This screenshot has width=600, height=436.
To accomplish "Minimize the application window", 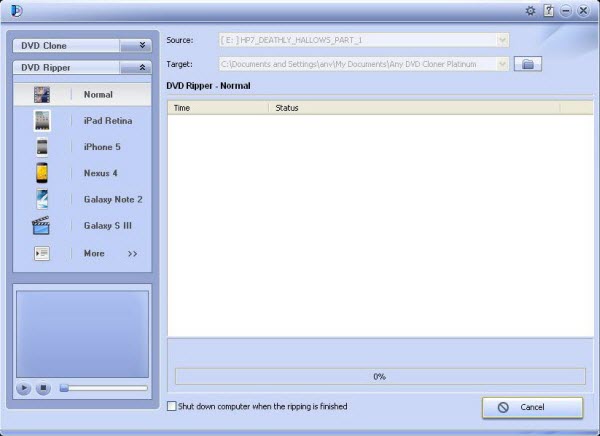I will (566, 11).
